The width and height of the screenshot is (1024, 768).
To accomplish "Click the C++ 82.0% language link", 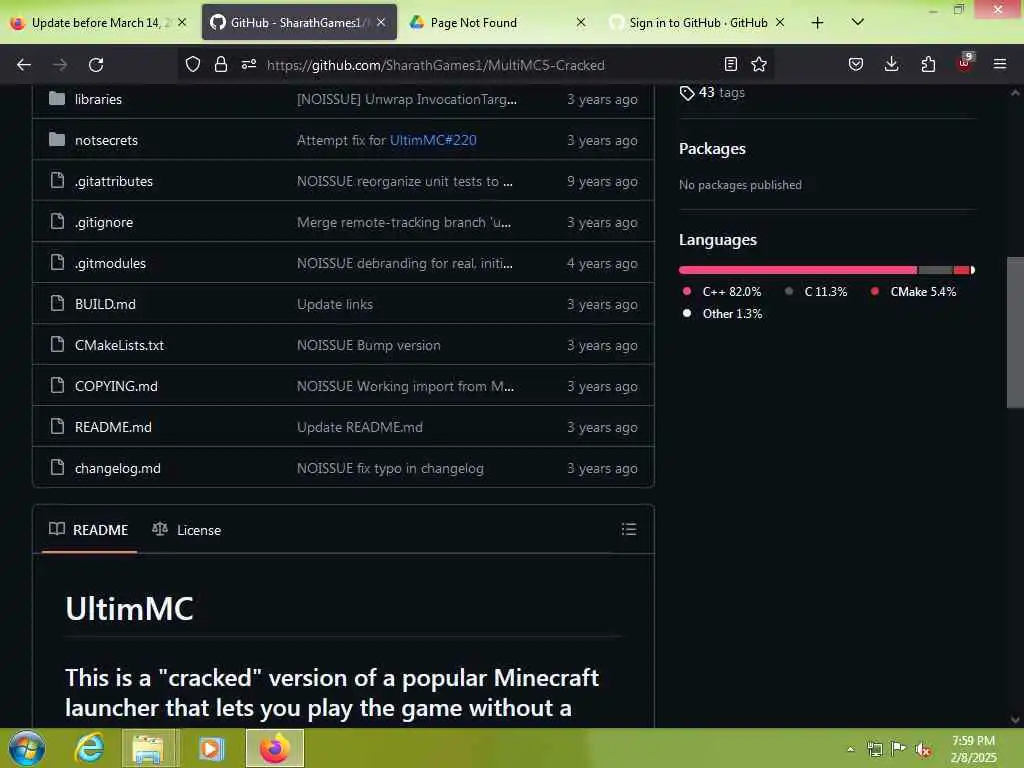I will coord(722,292).
